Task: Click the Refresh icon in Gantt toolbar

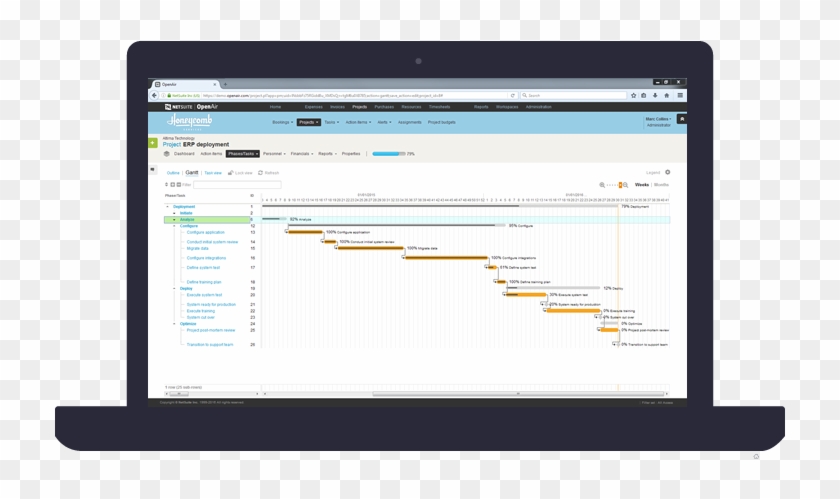Action: [x=261, y=173]
